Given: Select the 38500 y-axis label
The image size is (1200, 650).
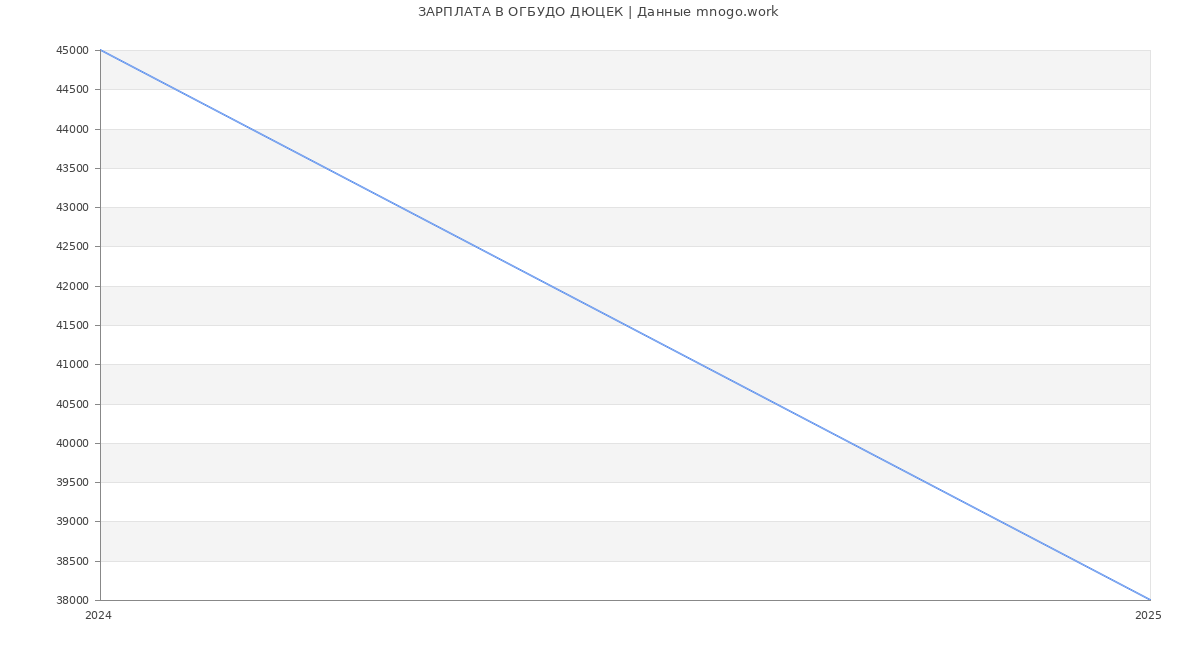Looking at the screenshot, I should (73, 561).
